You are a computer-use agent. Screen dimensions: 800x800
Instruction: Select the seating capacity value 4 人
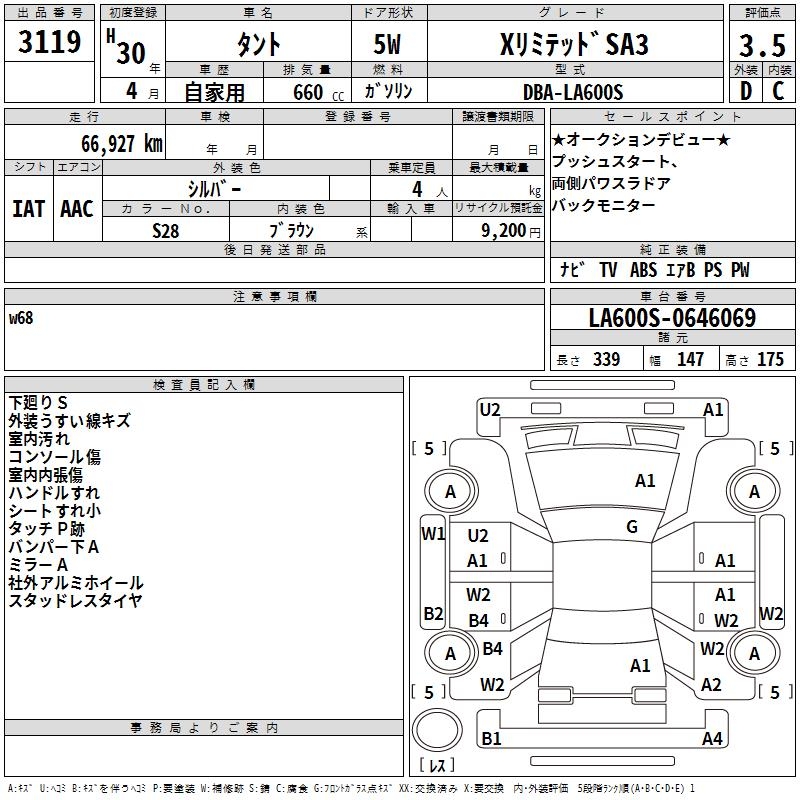(x=429, y=189)
